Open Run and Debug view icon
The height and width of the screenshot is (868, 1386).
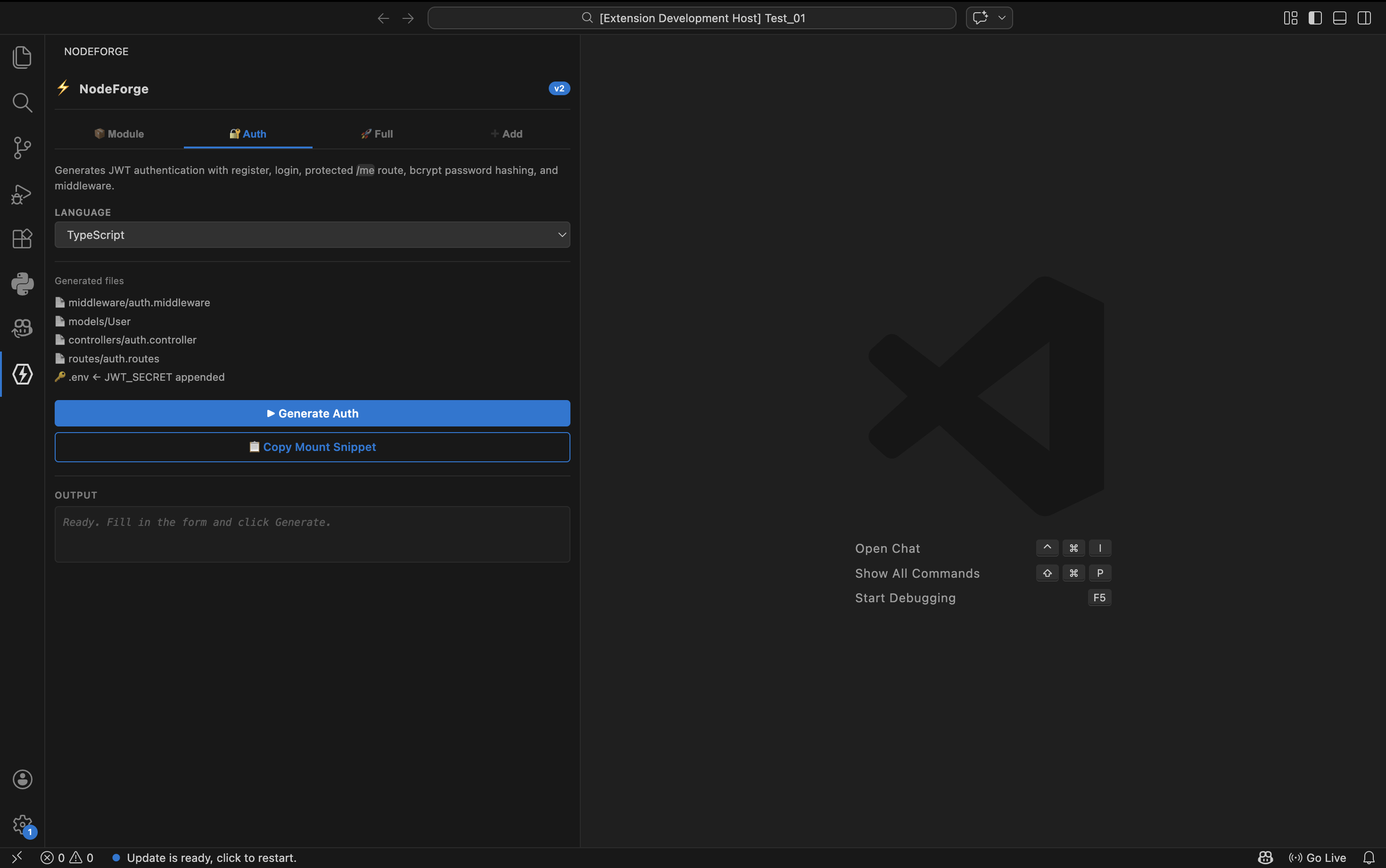point(22,194)
